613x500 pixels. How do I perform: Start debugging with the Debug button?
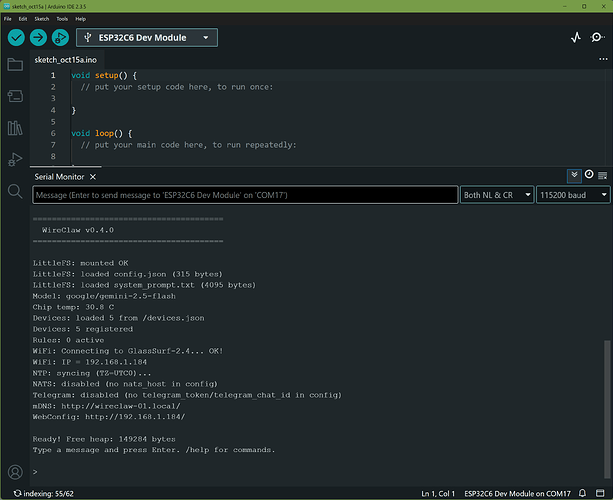click(x=60, y=38)
